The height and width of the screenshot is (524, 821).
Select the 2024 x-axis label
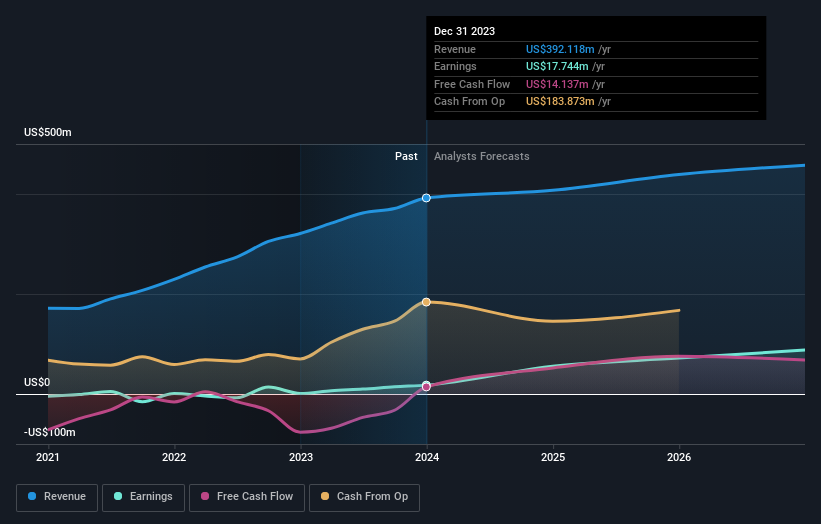coord(427,457)
